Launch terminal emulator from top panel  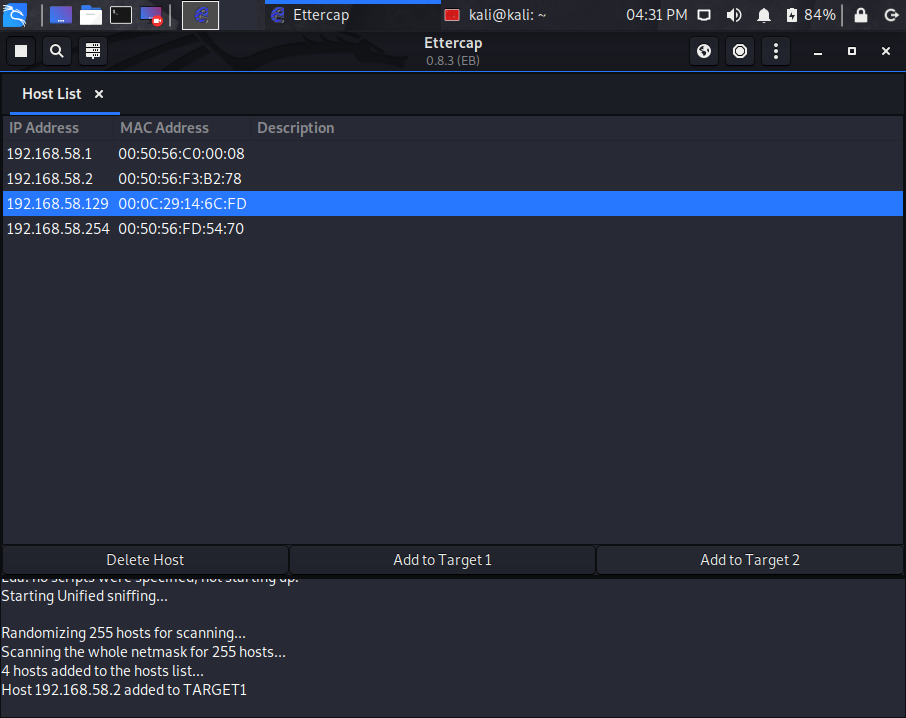point(121,15)
